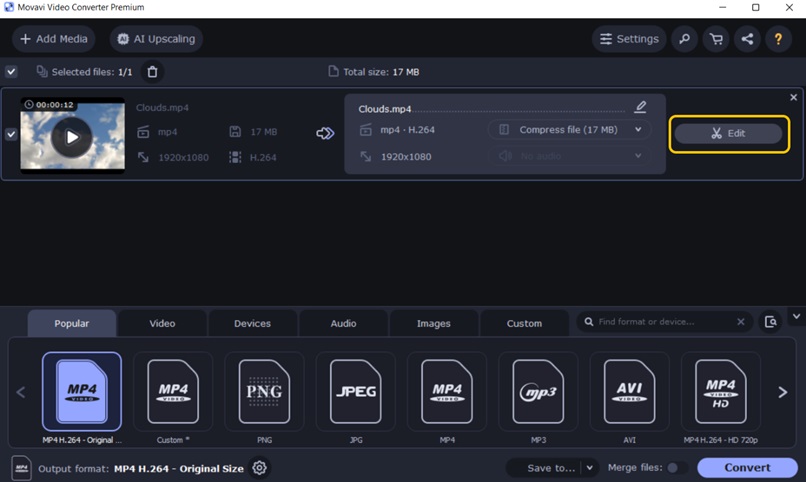Viewport: 806px width, 482px height.
Task: Open the Settings menu
Action: [629, 39]
